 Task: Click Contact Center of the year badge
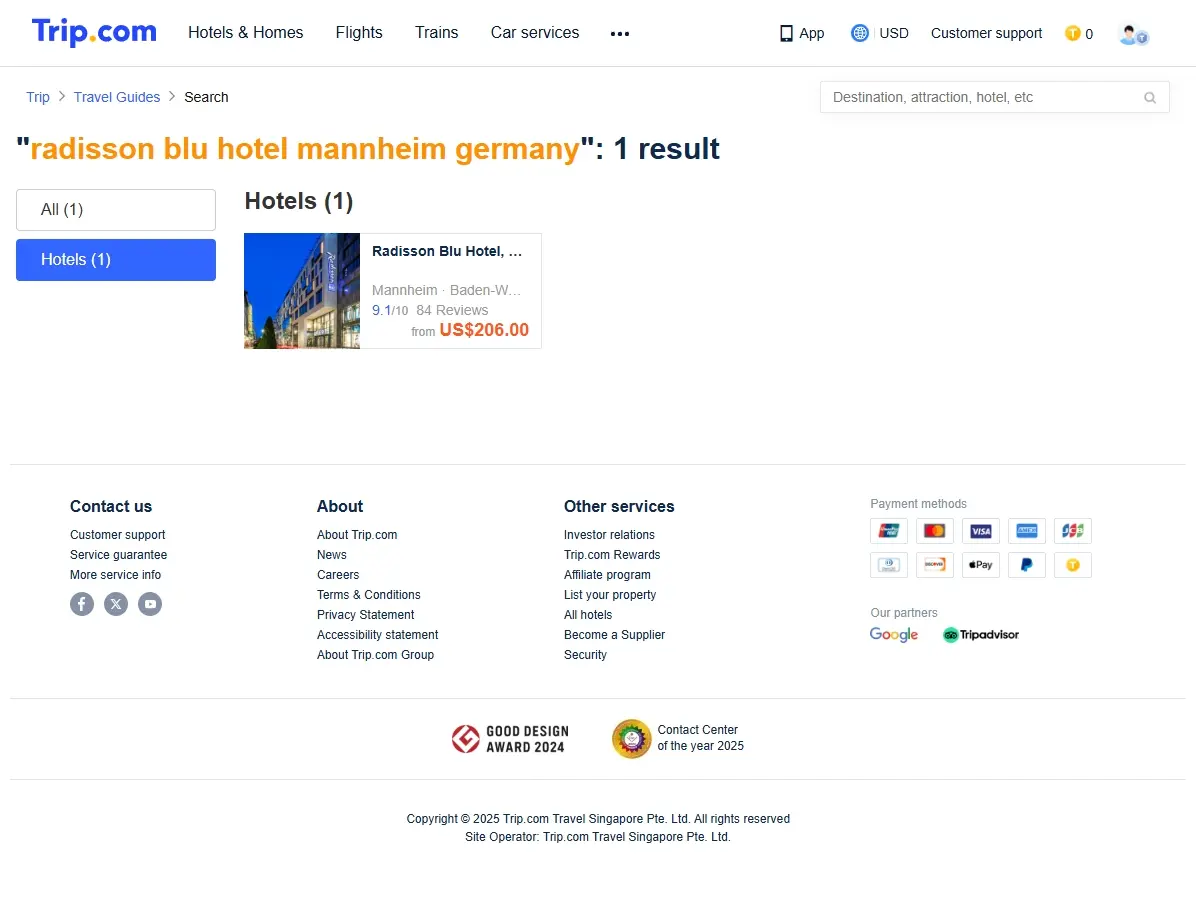677,739
